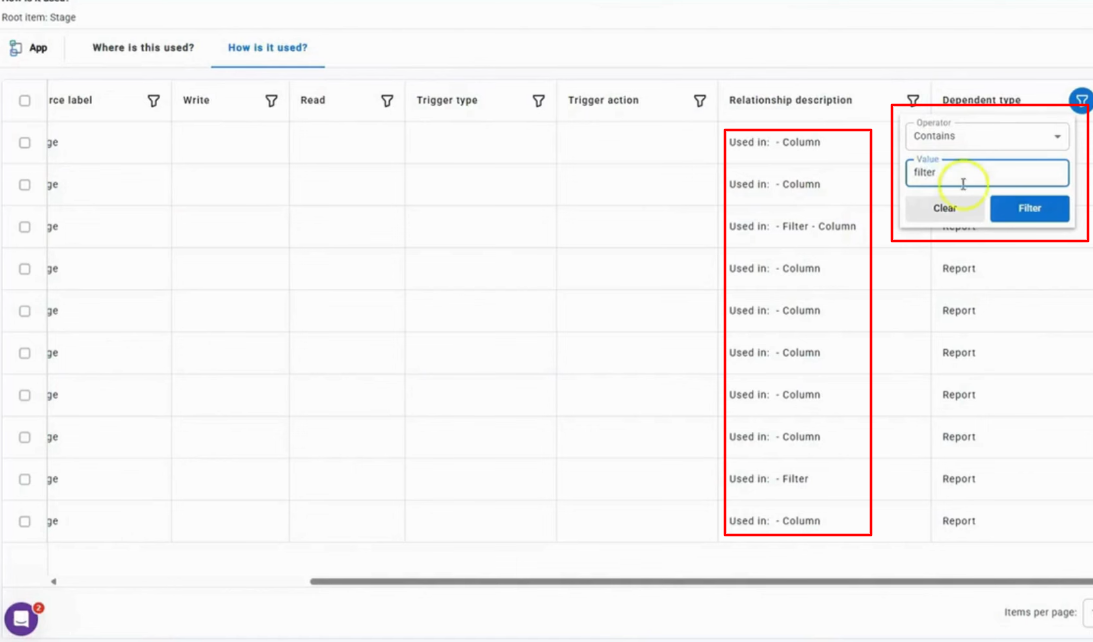The height and width of the screenshot is (642, 1093).
Task: Click active Dependent type filter icon
Action: (x=1081, y=100)
